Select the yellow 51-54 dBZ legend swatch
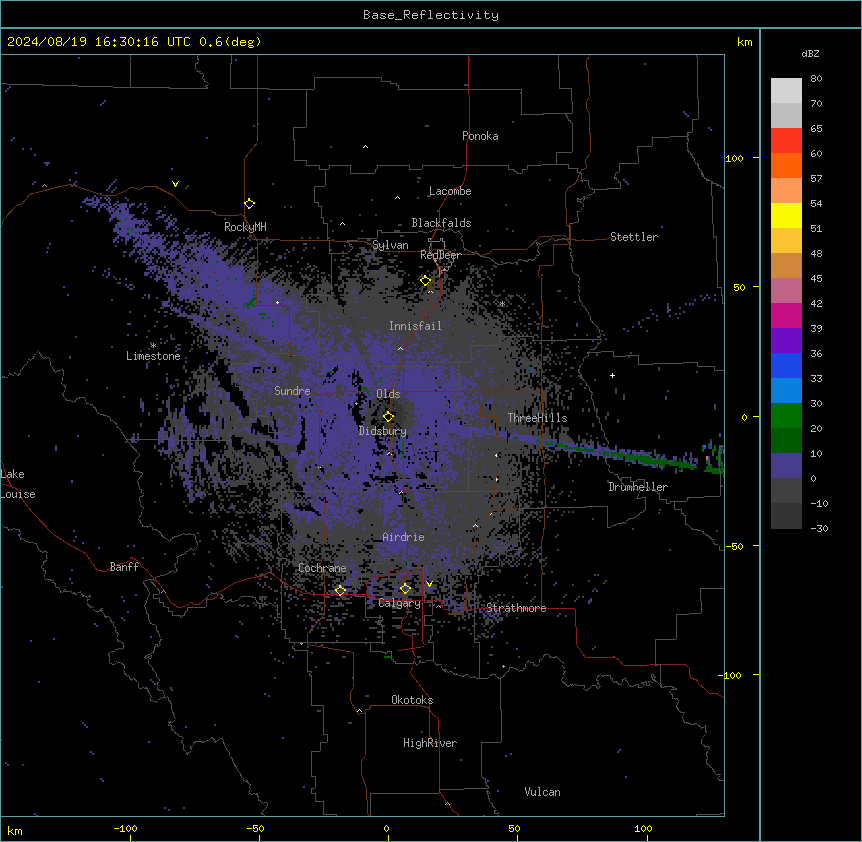 pos(786,215)
